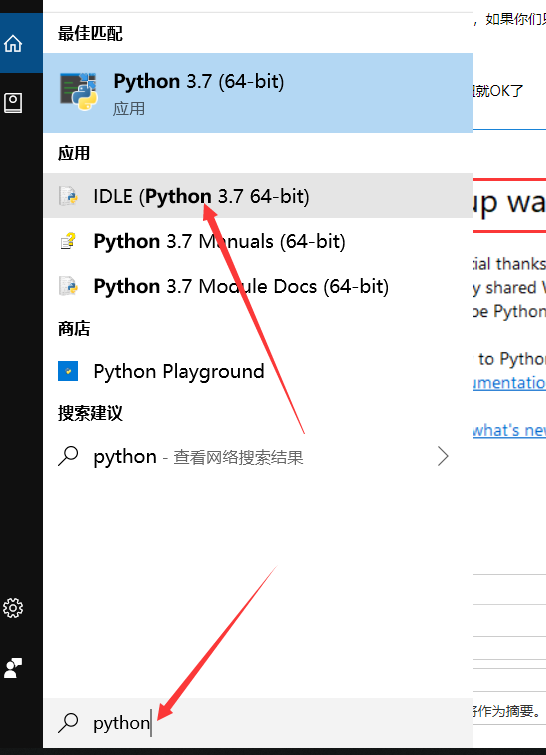Click the IDLE file icon

[68, 196]
